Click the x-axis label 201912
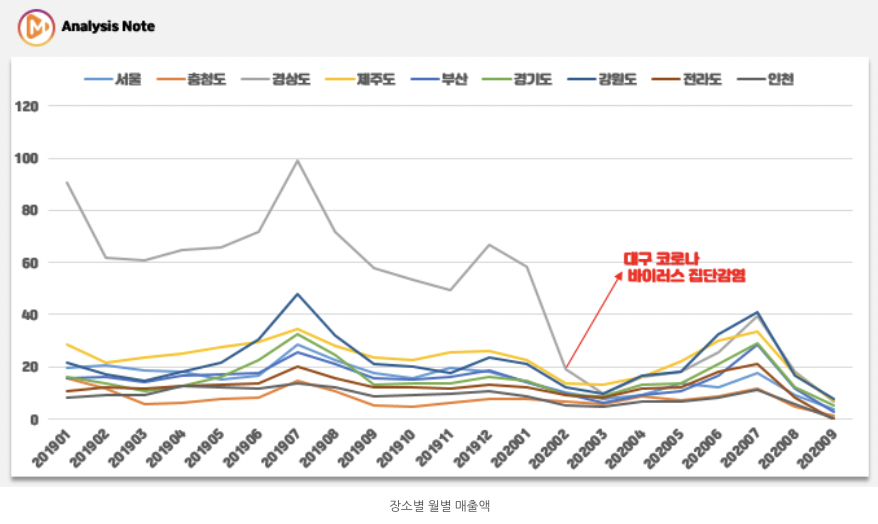 [474, 448]
